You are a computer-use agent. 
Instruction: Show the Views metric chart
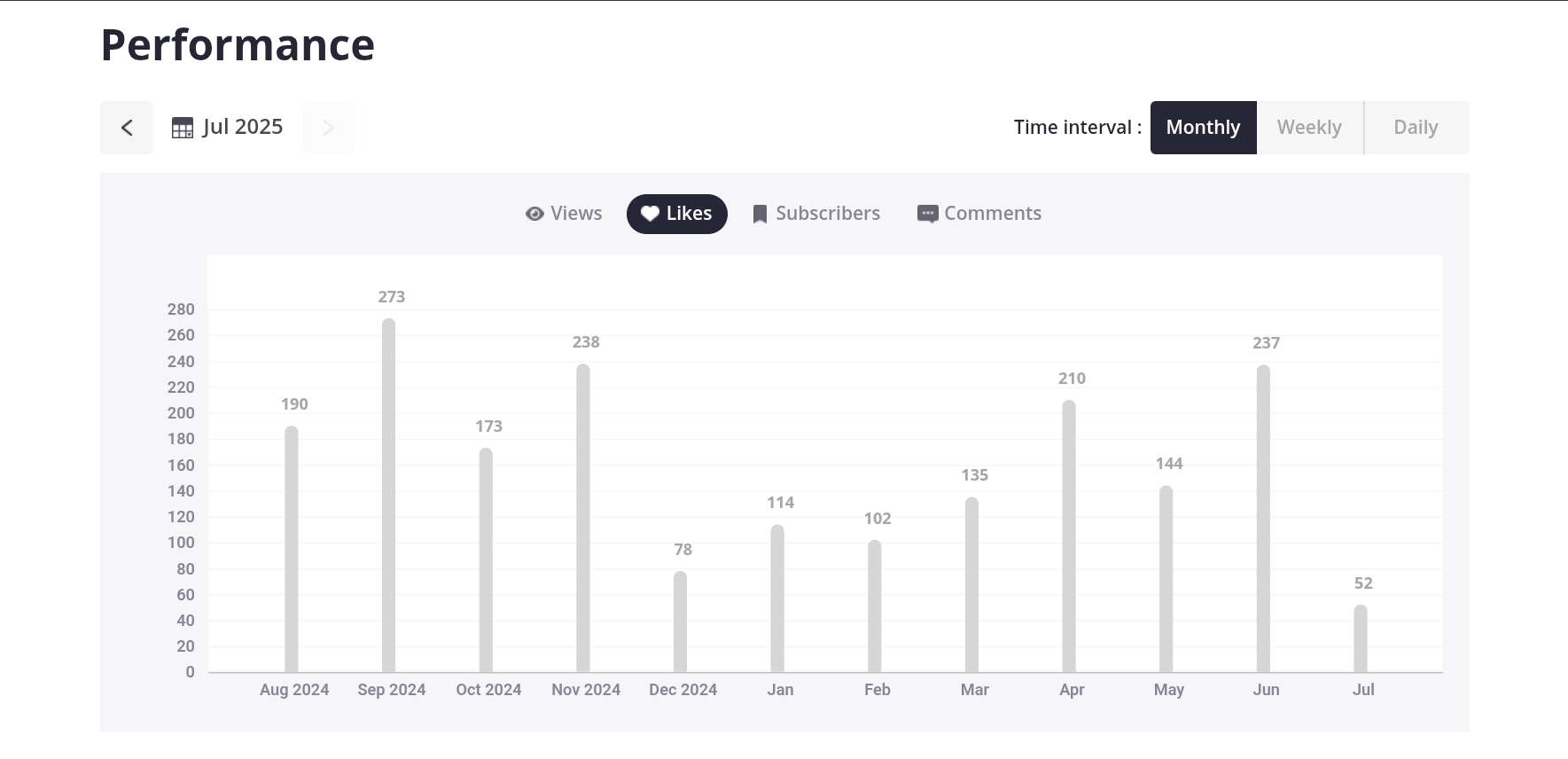pyautogui.click(x=575, y=214)
